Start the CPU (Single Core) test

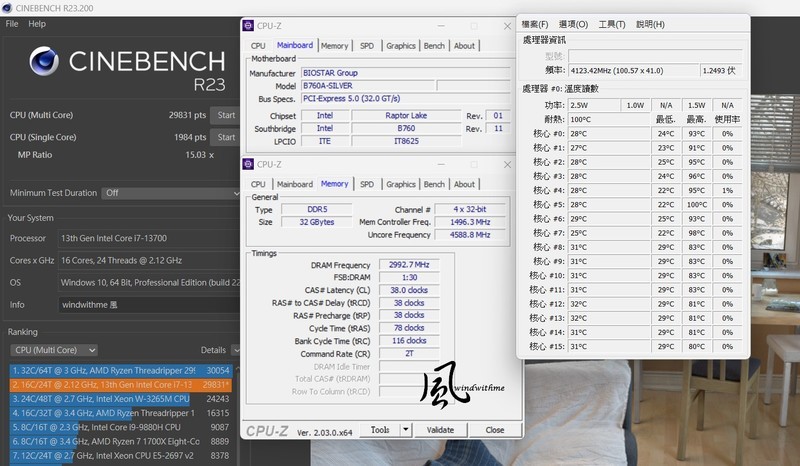pyautogui.click(x=226, y=137)
